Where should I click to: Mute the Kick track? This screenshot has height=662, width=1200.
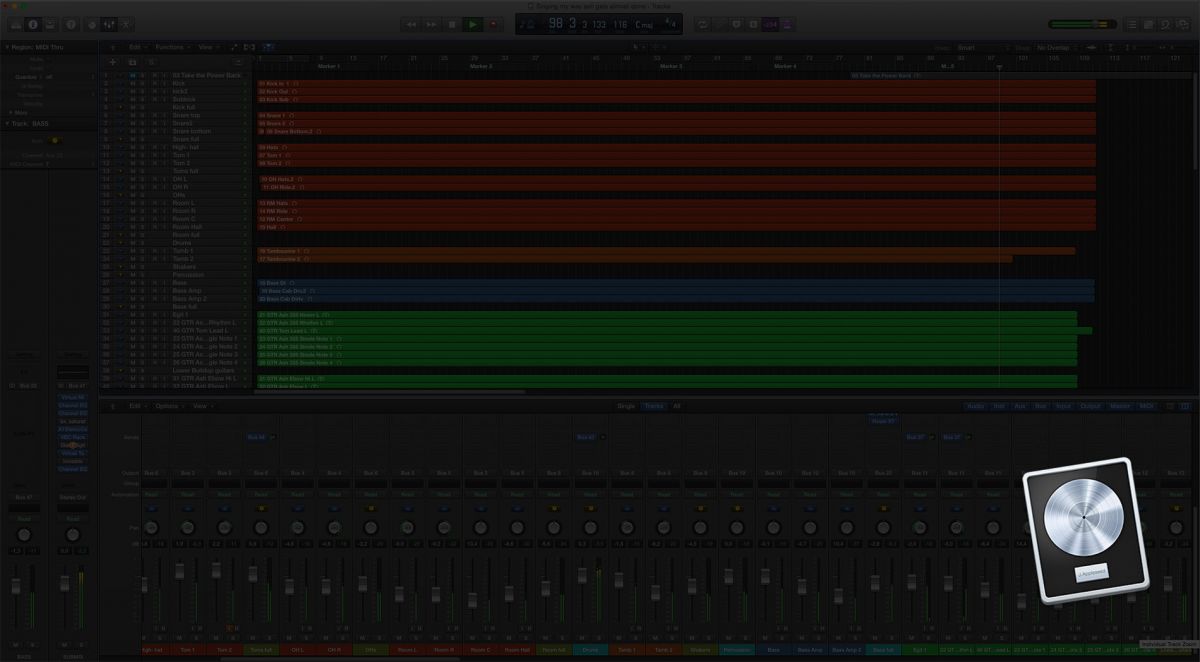pos(132,84)
